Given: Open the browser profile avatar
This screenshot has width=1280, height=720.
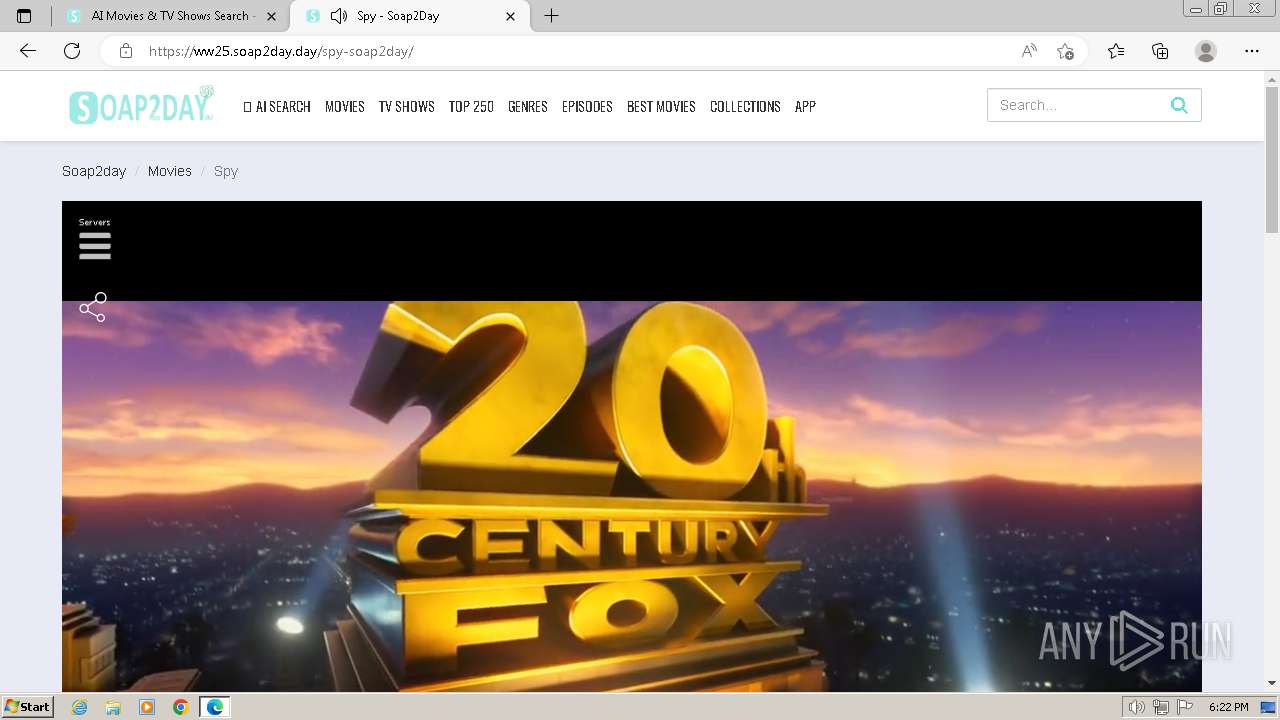Looking at the screenshot, I should 1206,51.
